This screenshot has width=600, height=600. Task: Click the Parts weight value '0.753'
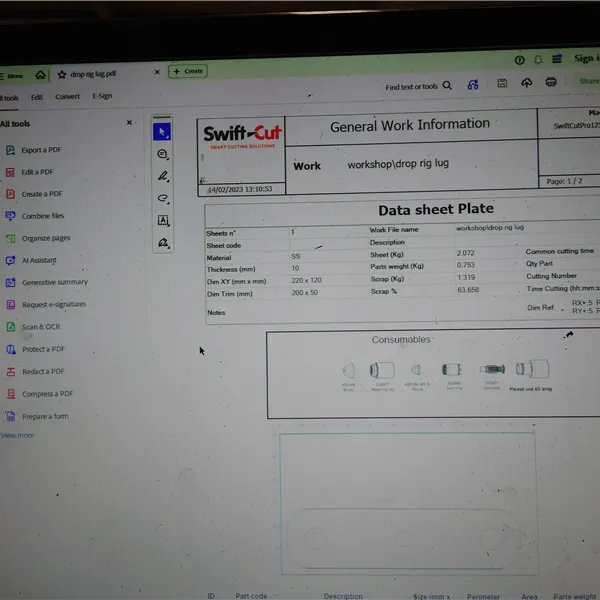[465, 265]
